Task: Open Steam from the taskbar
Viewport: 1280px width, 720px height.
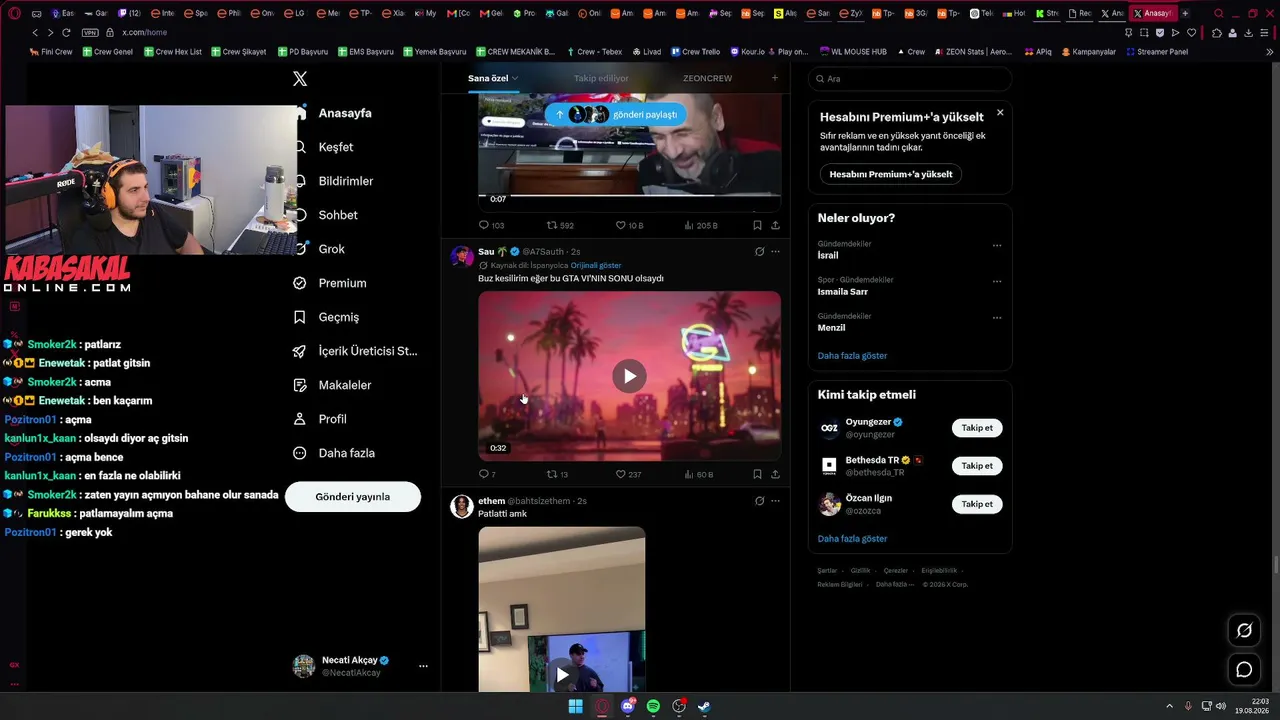Action: point(704,706)
